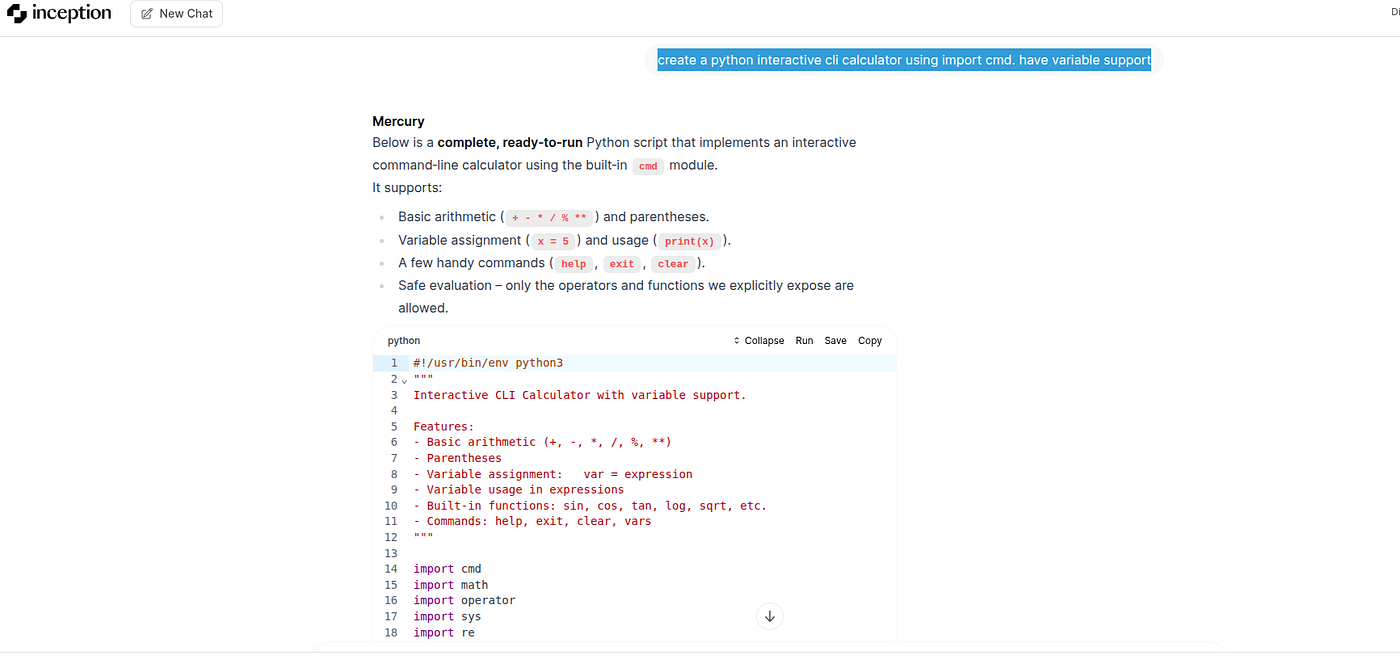Collapse the python code block
Screen dimensions: 1400x659
758,341
